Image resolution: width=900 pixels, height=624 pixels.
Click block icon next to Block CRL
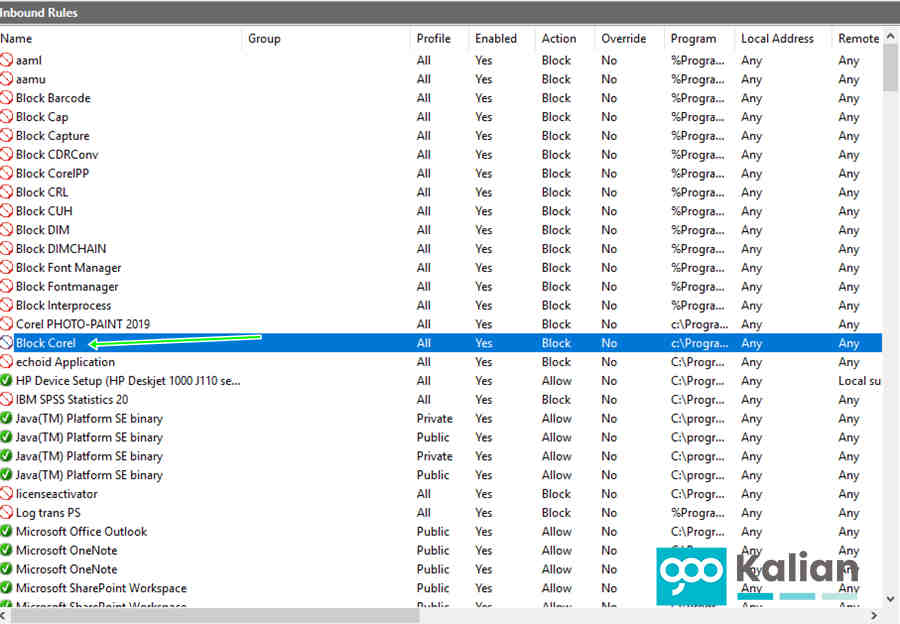point(6,192)
